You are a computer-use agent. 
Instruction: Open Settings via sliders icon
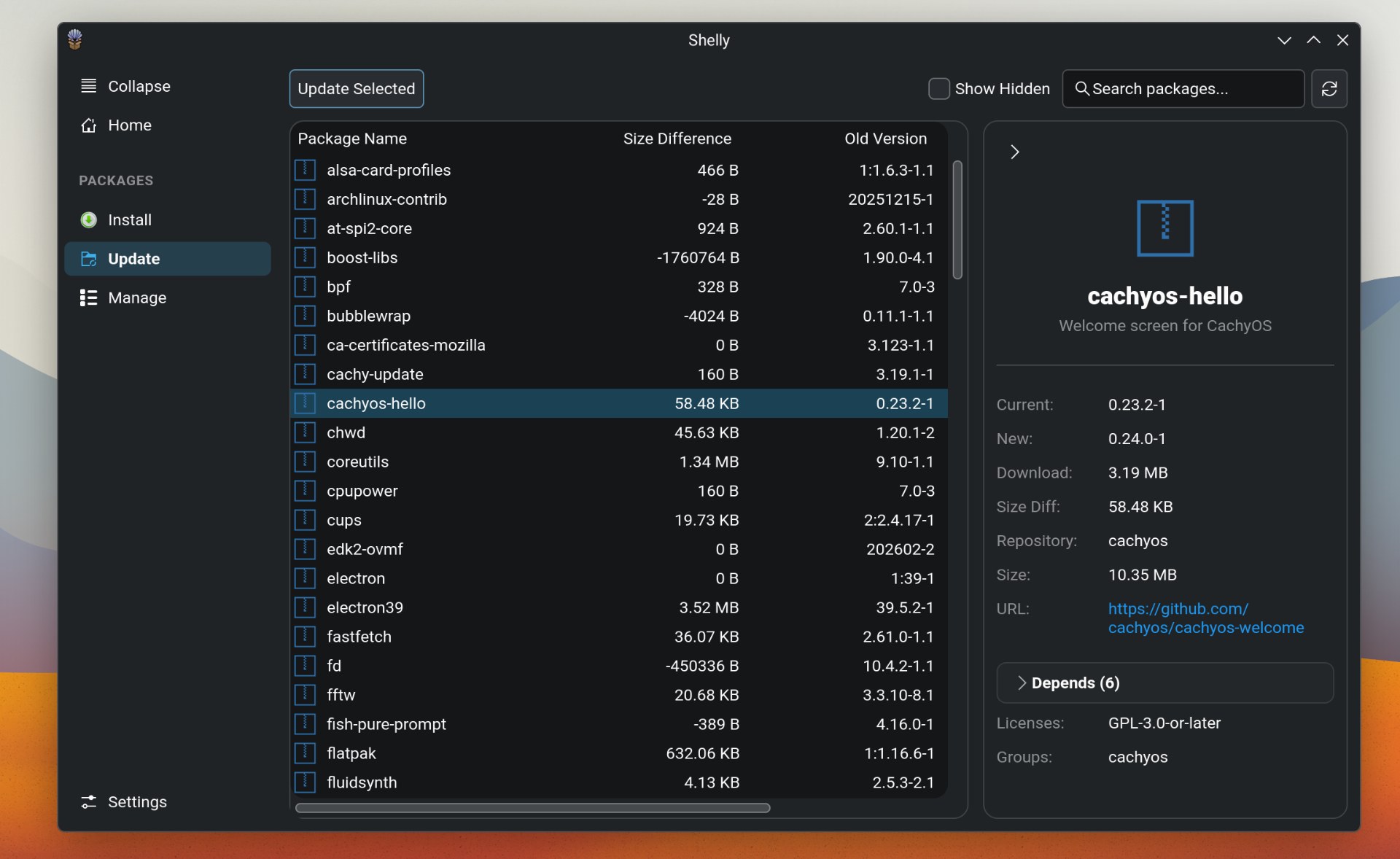pos(88,801)
